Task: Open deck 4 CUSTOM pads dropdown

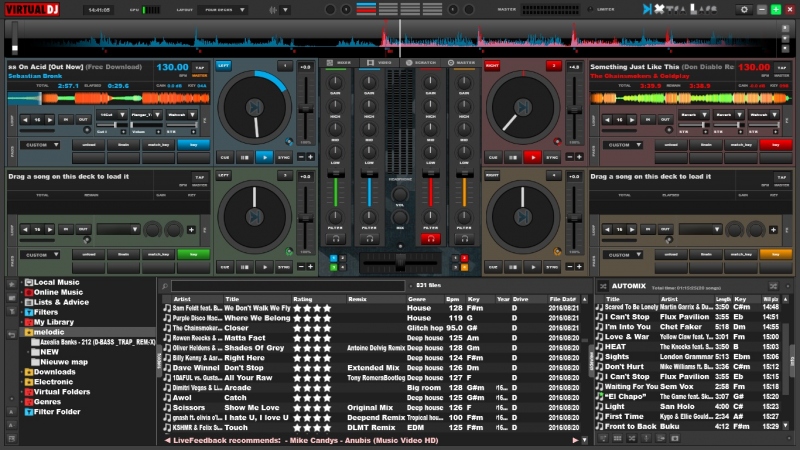Action: pos(622,255)
